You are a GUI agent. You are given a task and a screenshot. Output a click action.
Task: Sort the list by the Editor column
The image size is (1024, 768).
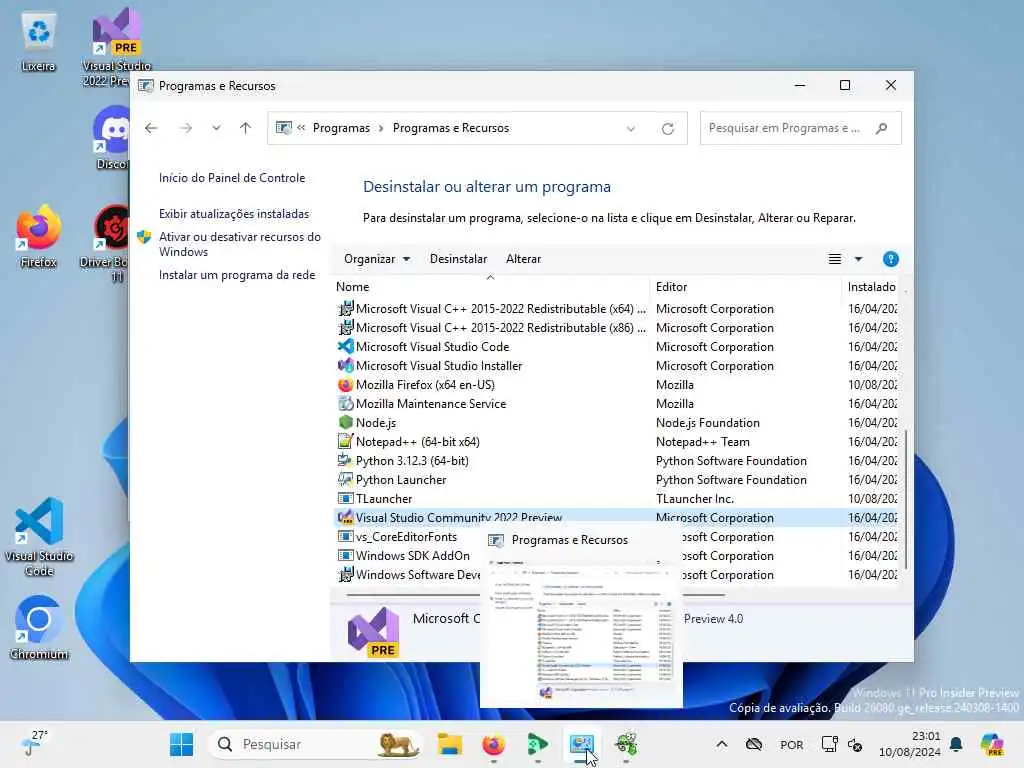(746, 287)
